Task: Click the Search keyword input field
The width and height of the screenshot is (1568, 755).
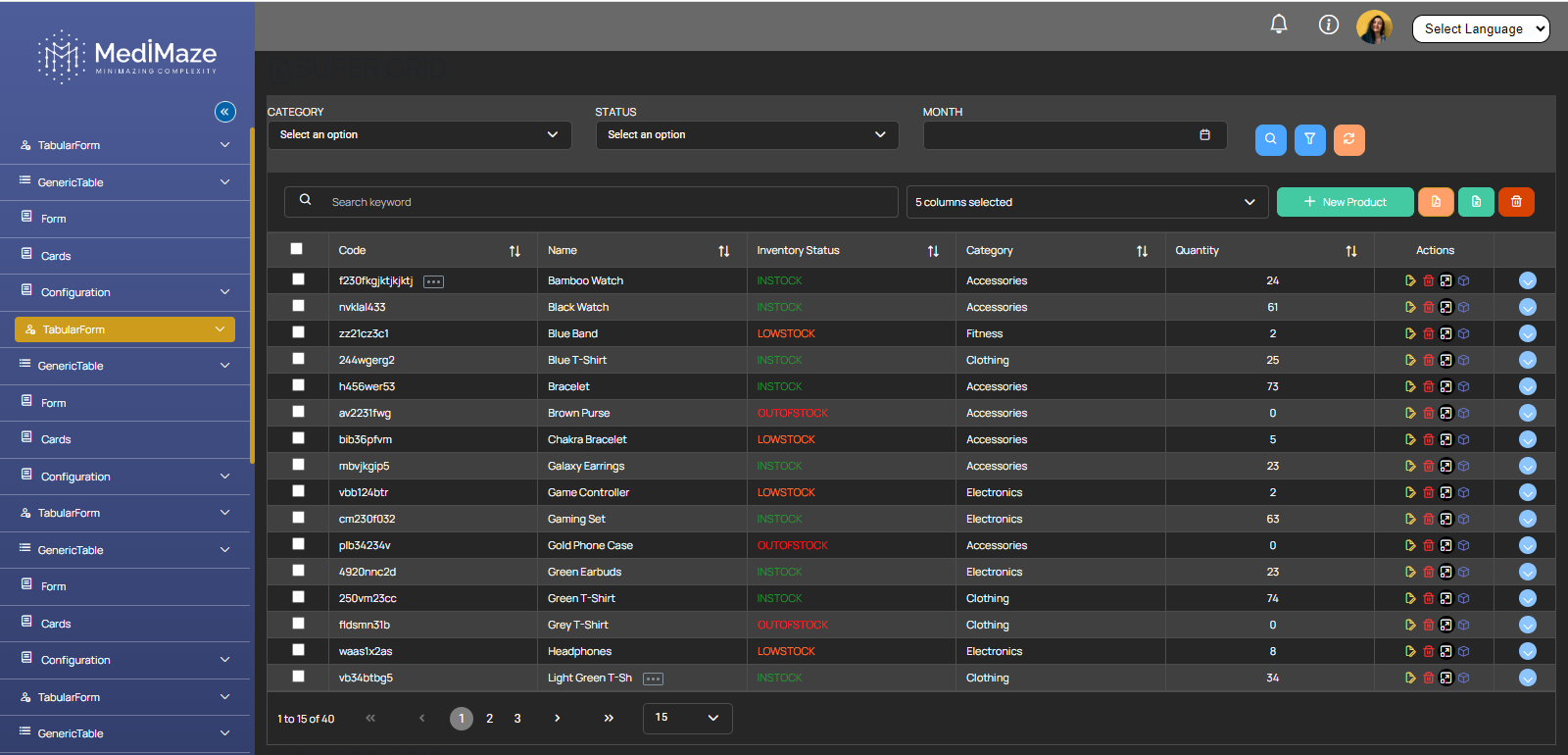Action: 608,202
